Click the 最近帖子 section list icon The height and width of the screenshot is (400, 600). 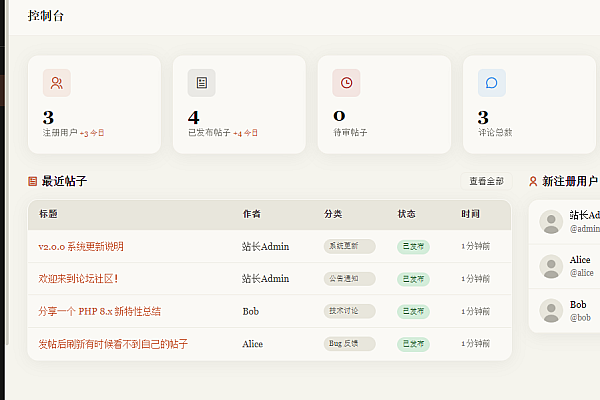pyautogui.click(x=33, y=181)
